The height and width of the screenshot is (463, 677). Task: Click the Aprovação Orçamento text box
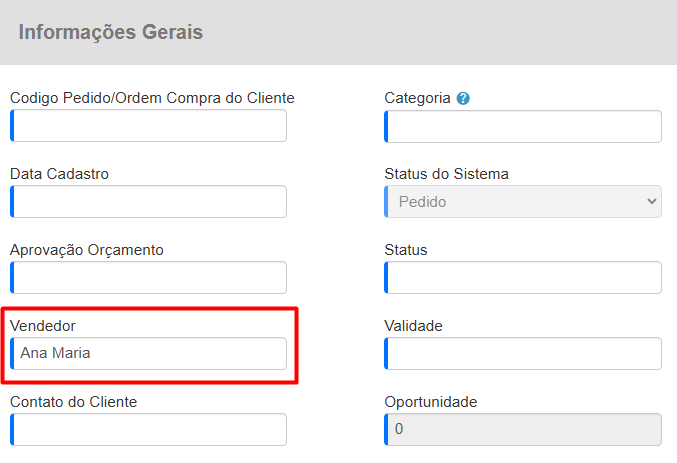click(x=149, y=278)
